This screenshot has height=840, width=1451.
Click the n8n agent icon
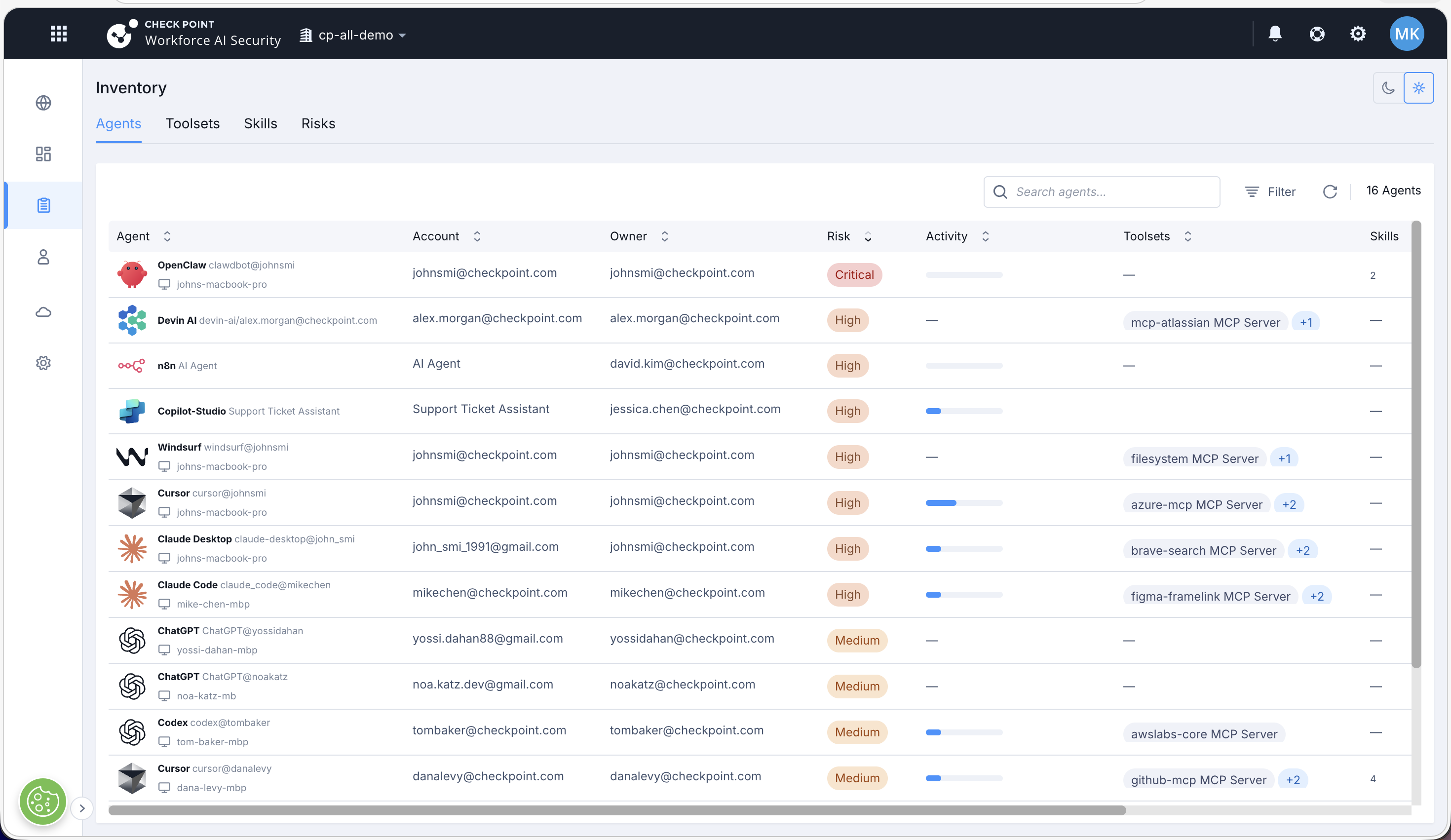point(132,366)
